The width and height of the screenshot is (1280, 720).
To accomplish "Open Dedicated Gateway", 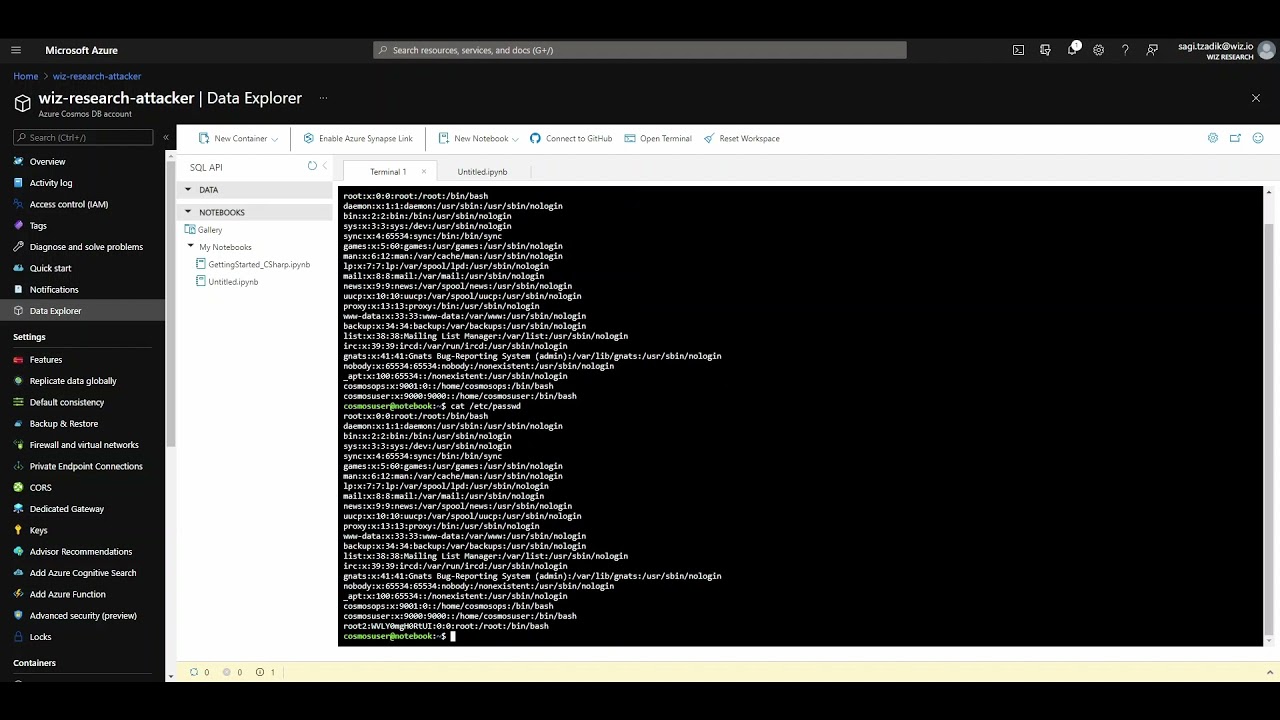I will (67, 509).
